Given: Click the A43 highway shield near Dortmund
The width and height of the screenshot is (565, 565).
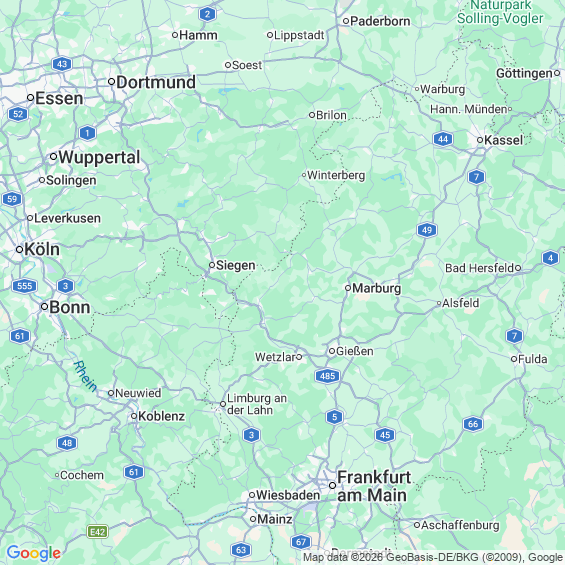Looking at the screenshot, I should 62,64.
